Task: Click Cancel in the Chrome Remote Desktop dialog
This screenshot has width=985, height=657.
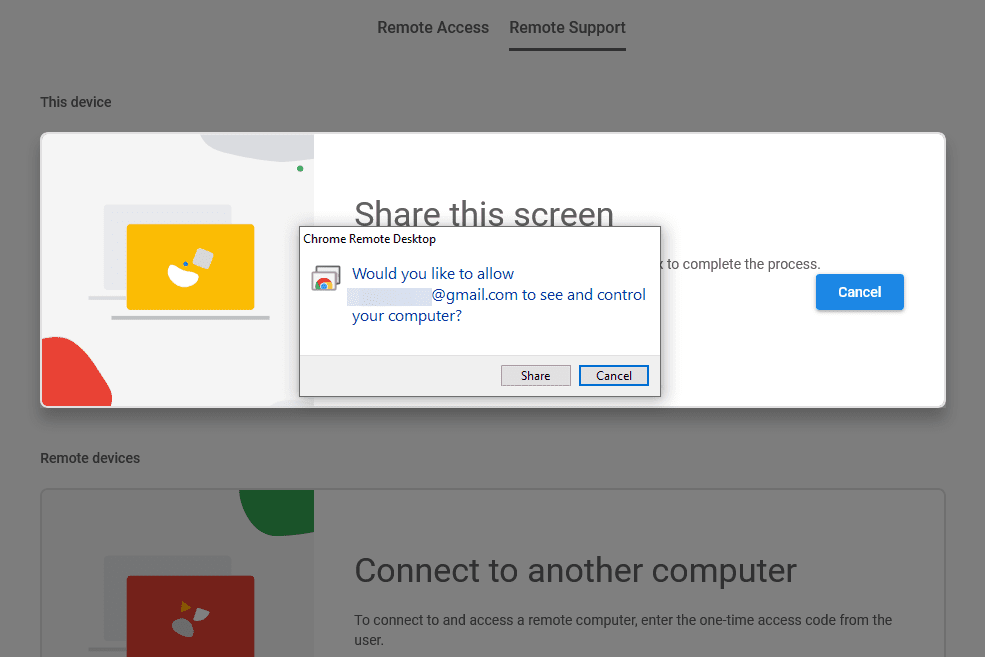Action: pyautogui.click(x=613, y=376)
